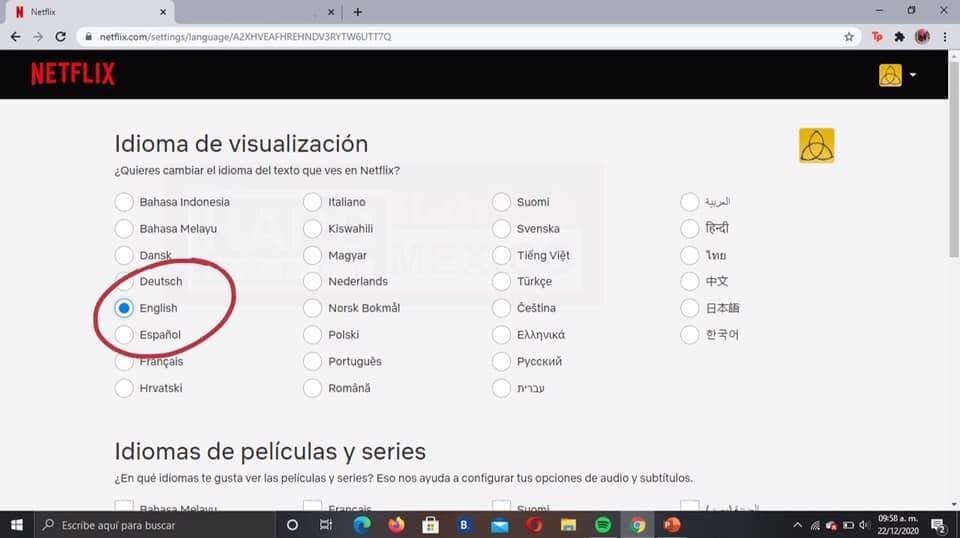
Task: Choose Svenska as display language
Action: [x=501, y=228]
